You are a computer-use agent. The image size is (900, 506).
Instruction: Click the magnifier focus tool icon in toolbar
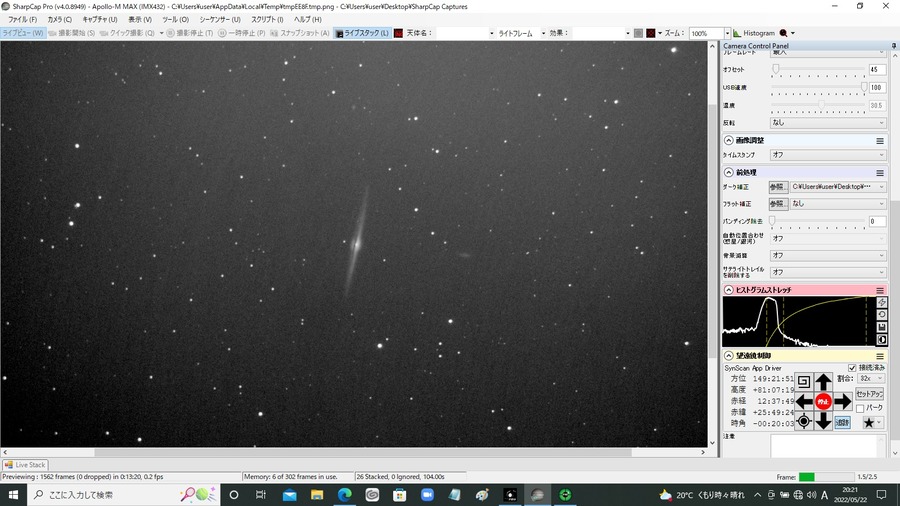click(x=784, y=33)
